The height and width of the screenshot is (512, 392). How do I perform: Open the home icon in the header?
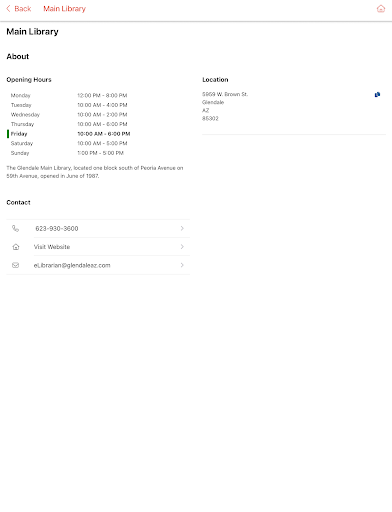point(381,9)
